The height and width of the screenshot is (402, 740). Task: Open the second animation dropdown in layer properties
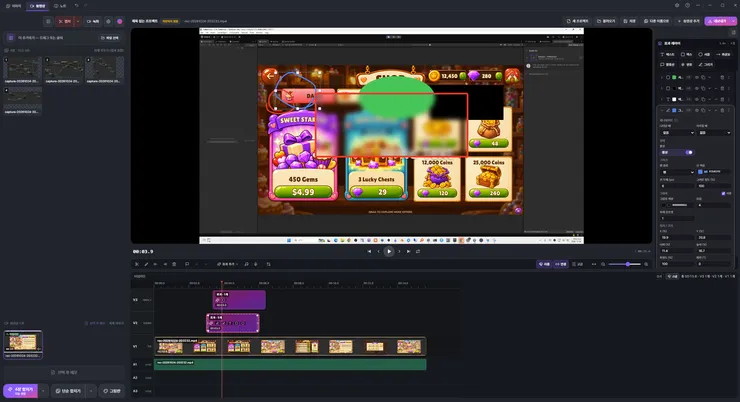714,133
